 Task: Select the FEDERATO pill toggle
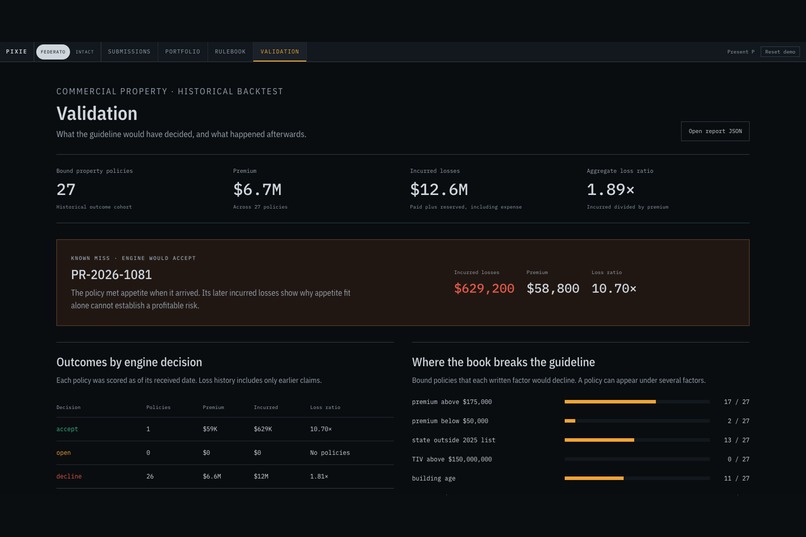53,52
